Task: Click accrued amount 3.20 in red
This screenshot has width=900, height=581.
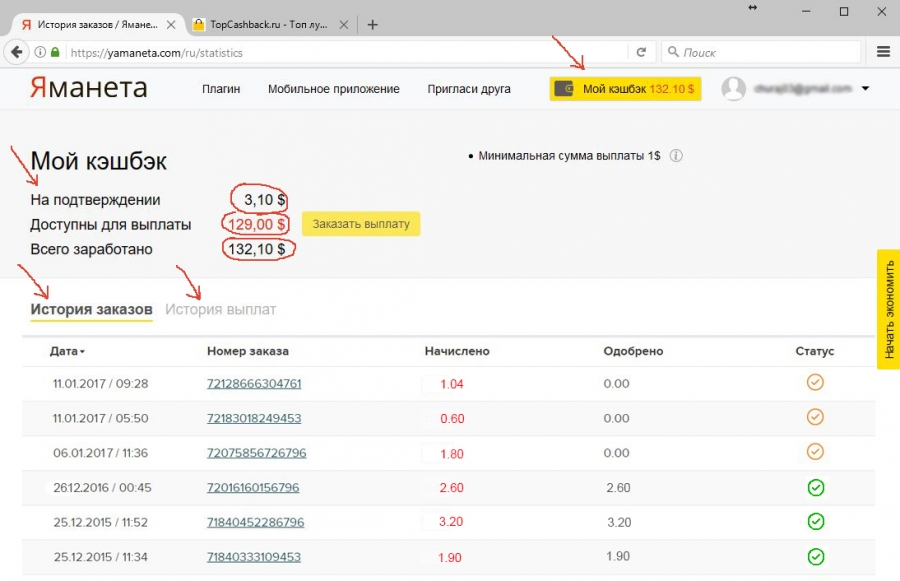Action: (451, 522)
